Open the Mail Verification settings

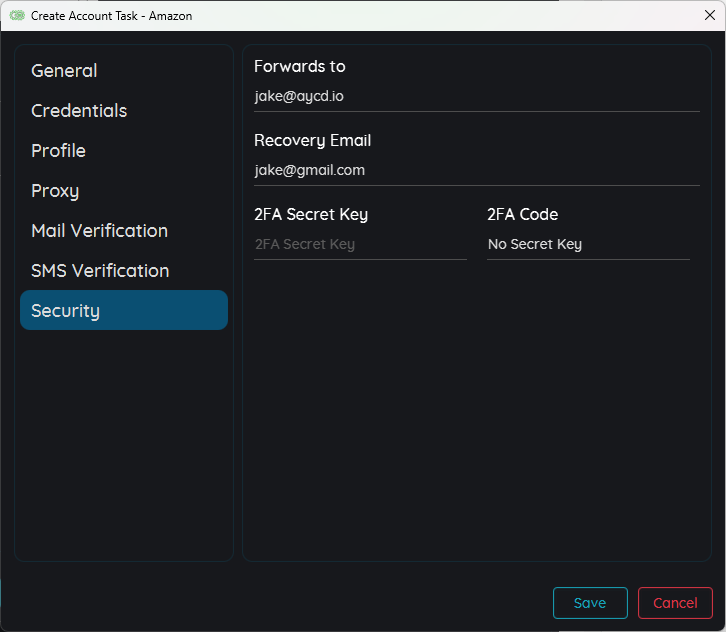99,231
